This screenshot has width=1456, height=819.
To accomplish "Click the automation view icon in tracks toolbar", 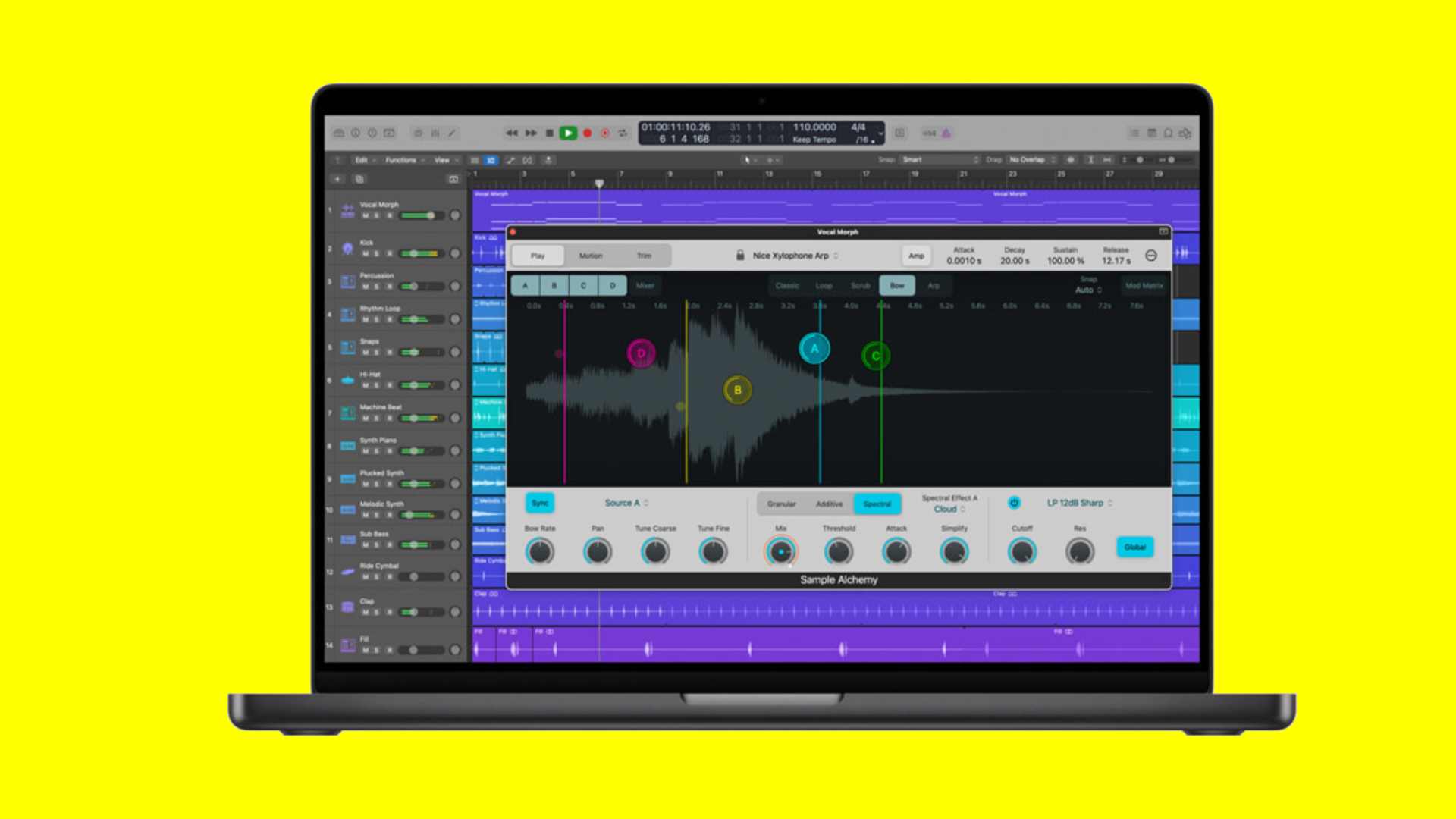I will [510, 160].
